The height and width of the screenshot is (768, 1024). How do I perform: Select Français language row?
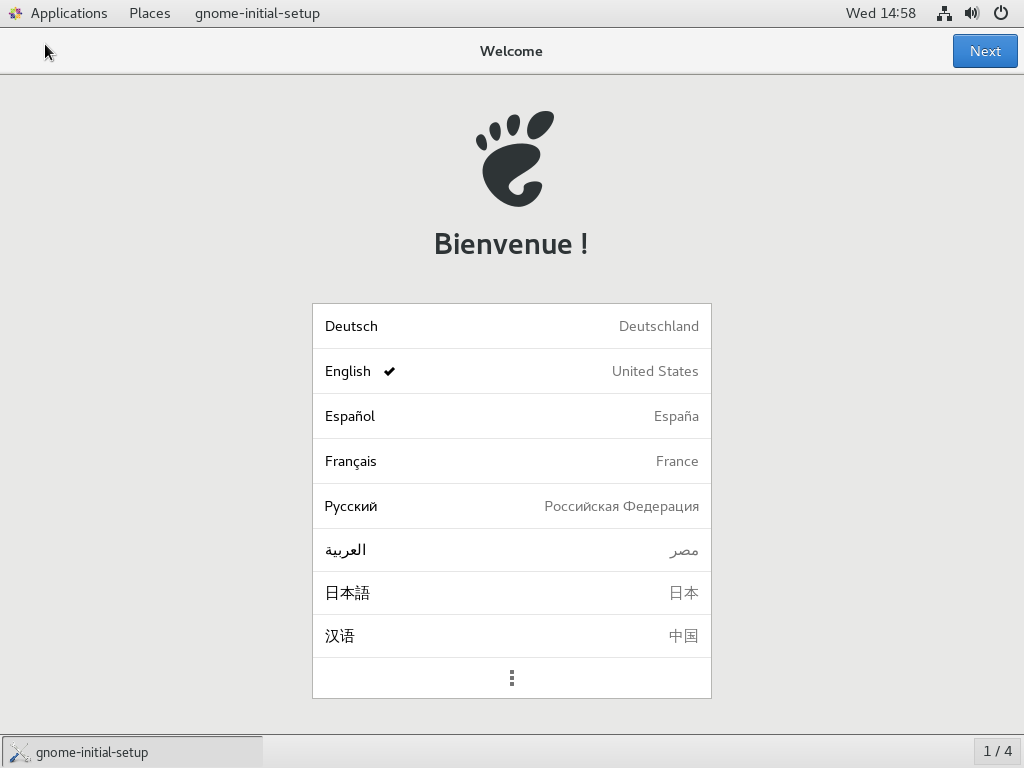(512, 461)
